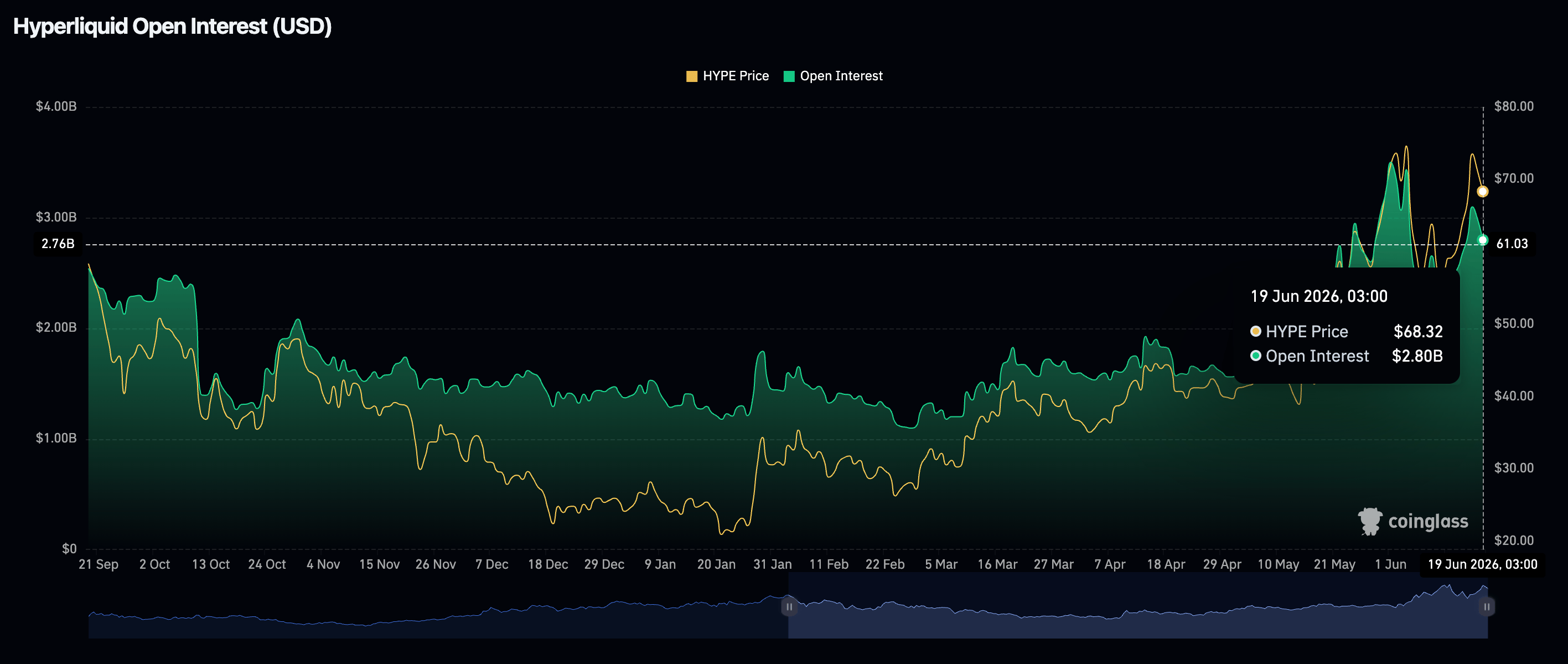Click the 15 Nov date label
The image size is (1568, 664).
(379, 565)
